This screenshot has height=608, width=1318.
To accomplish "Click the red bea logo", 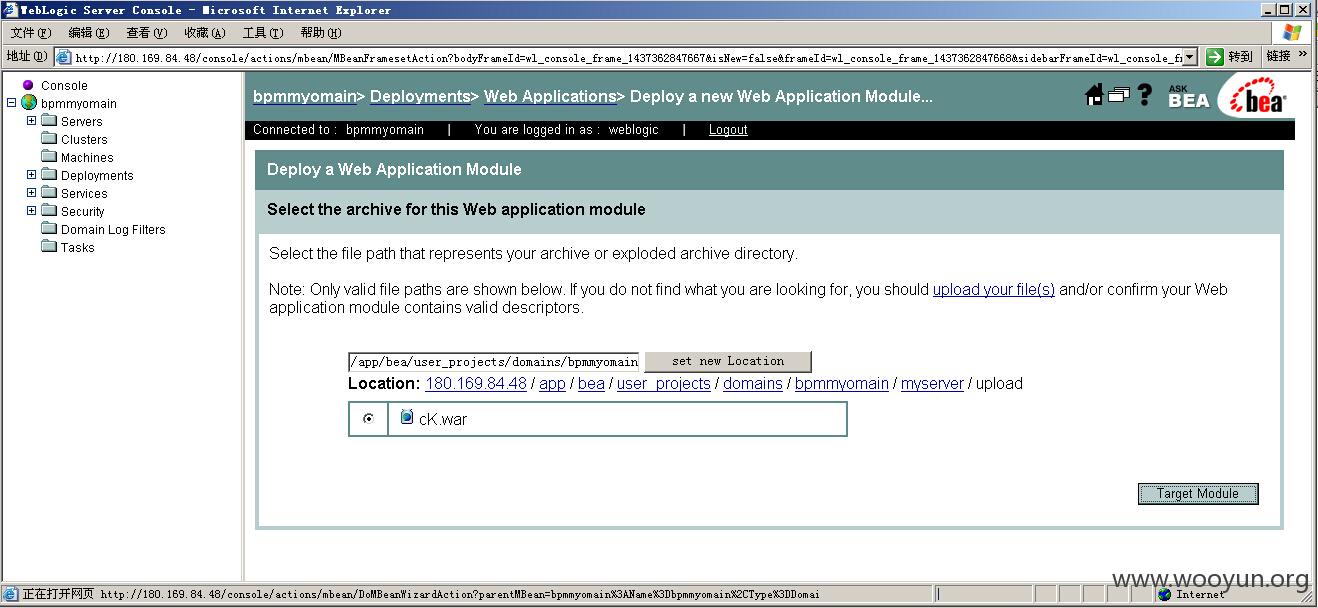I will 1259,97.
